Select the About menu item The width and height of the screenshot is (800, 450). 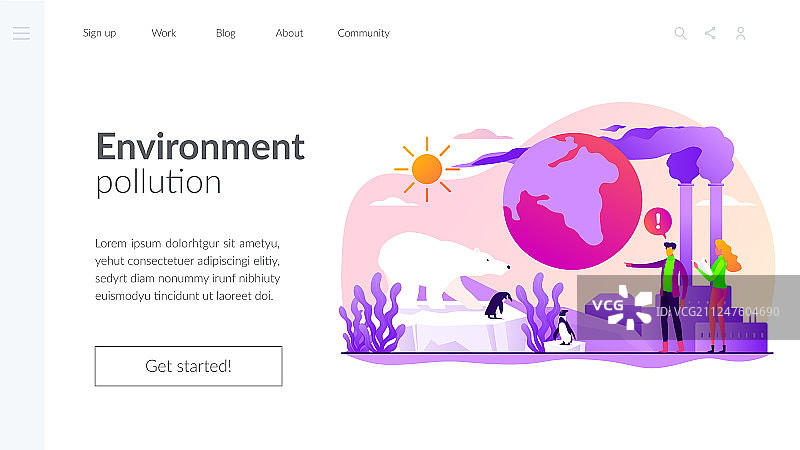point(289,33)
